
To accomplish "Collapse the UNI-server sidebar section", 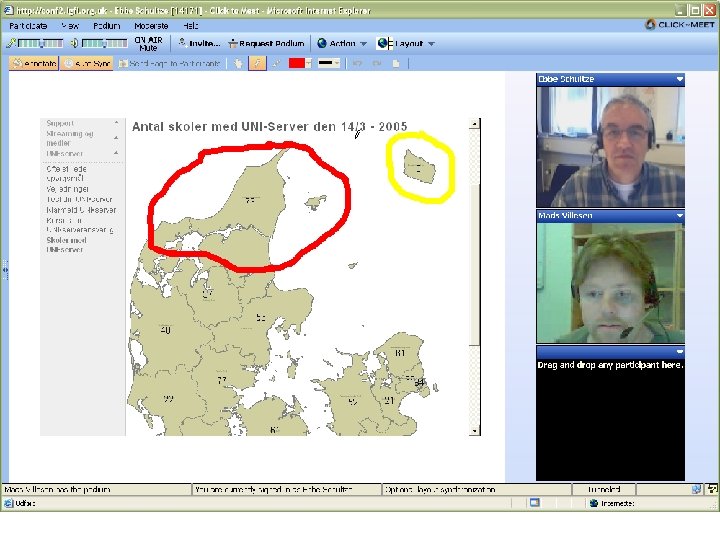I will pos(116,153).
